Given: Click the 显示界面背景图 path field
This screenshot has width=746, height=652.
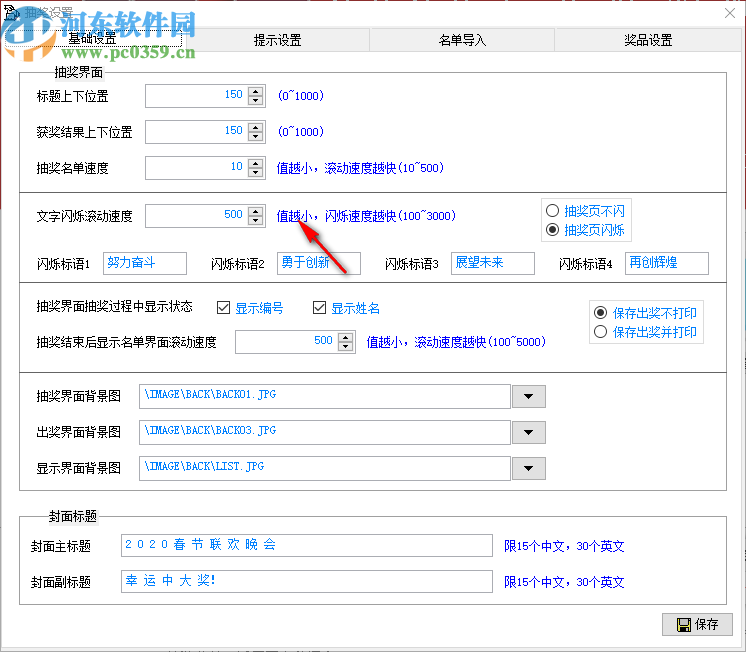Looking at the screenshot, I should [325, 468].
